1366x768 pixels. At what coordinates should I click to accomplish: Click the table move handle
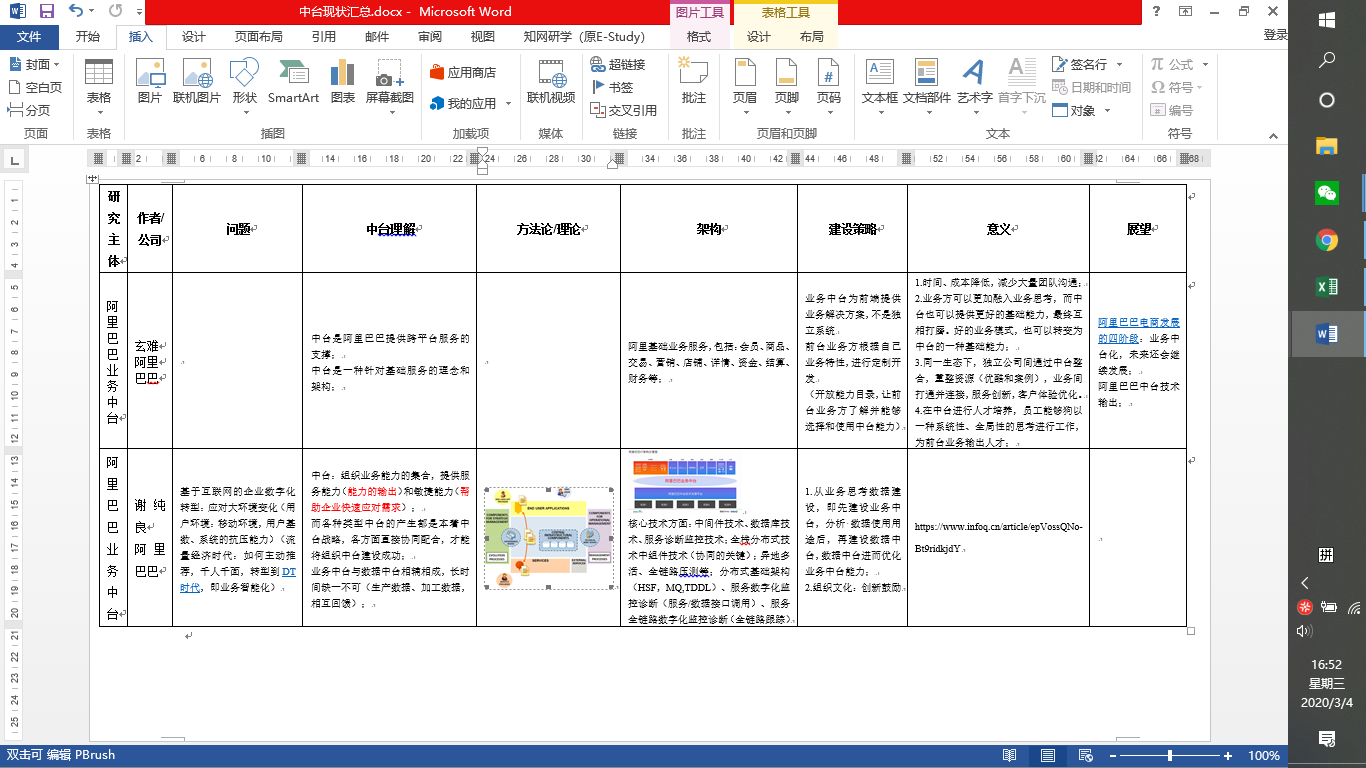pos(92,178)
